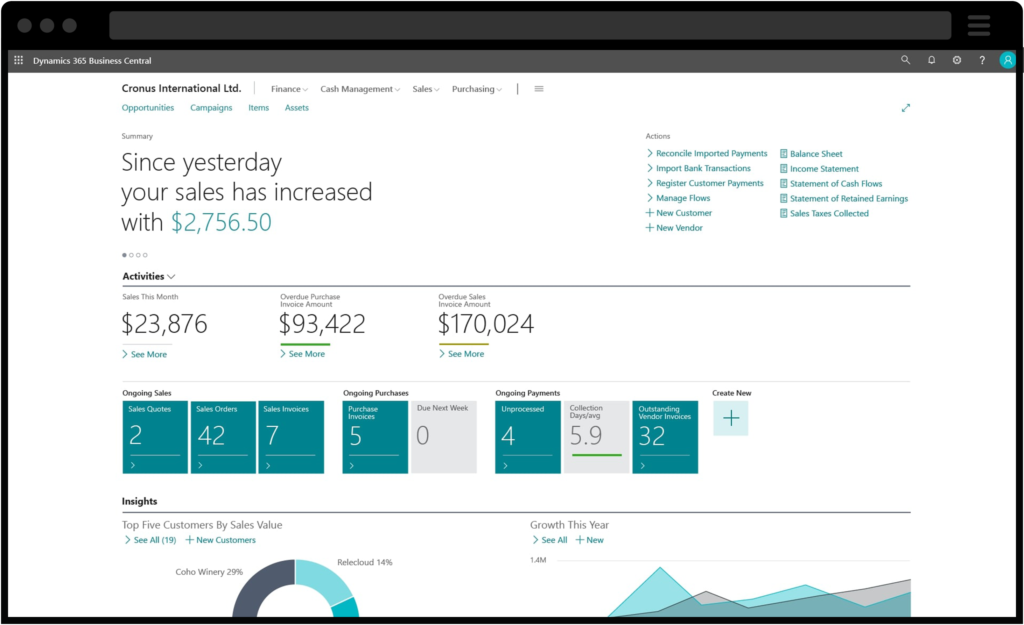Expand the Finance menu
This screenshot has height=625, width=1024.
(x=288, y=88)
